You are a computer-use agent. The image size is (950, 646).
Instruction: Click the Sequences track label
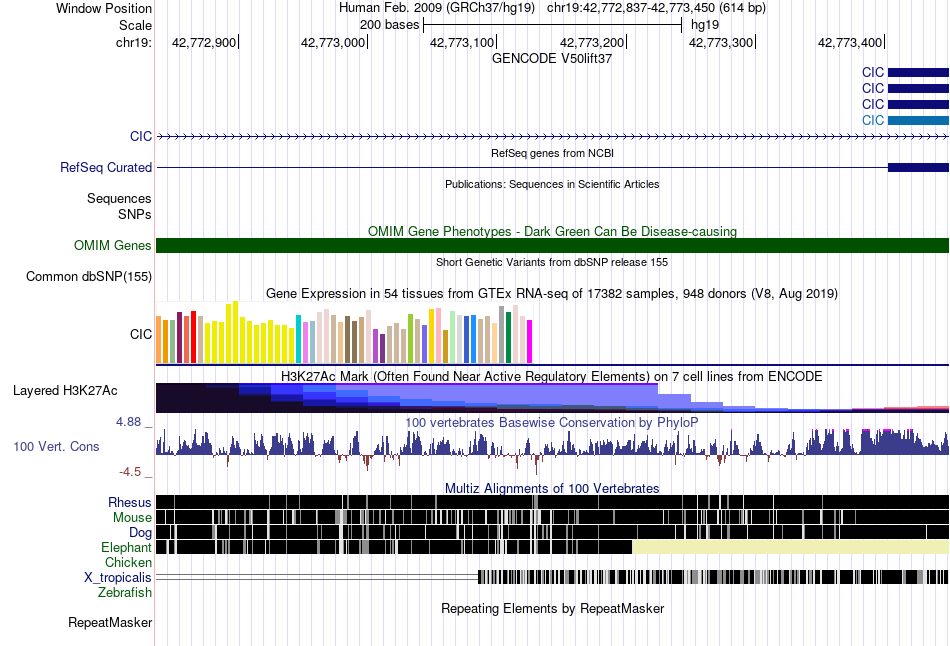119,198
